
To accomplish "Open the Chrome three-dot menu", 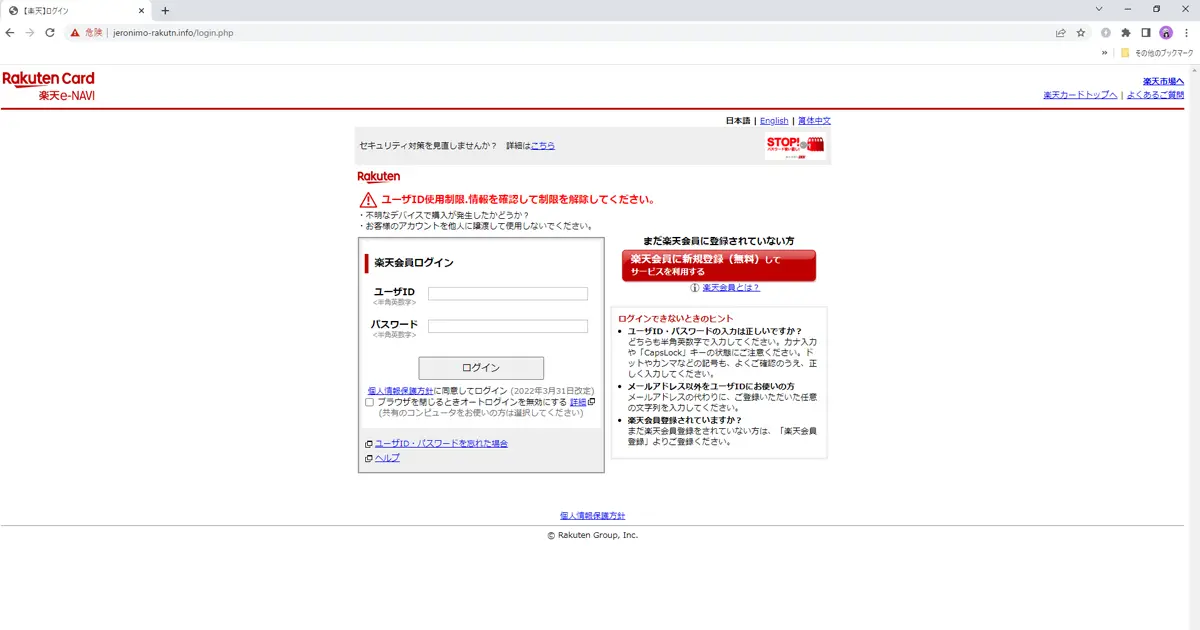I will tap(1186, 32).
